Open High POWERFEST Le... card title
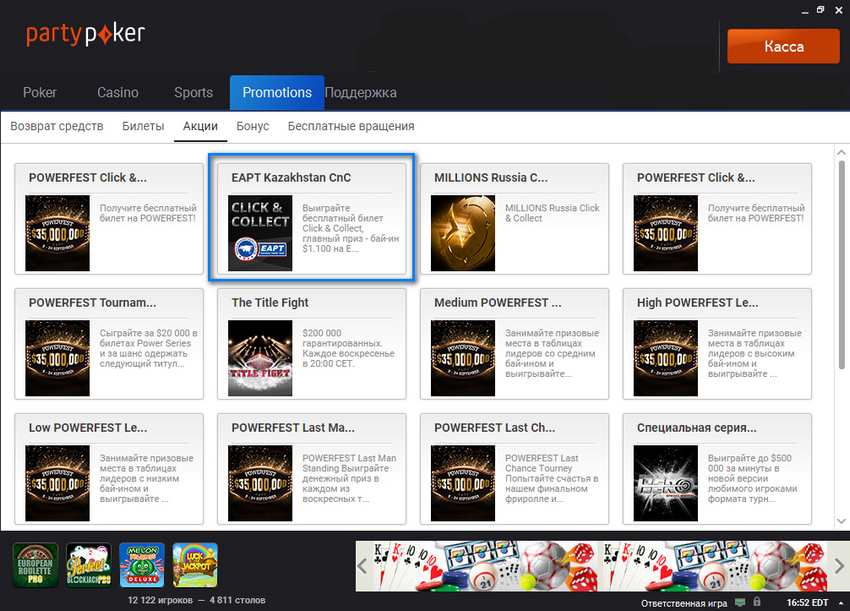 pos(698,303)
